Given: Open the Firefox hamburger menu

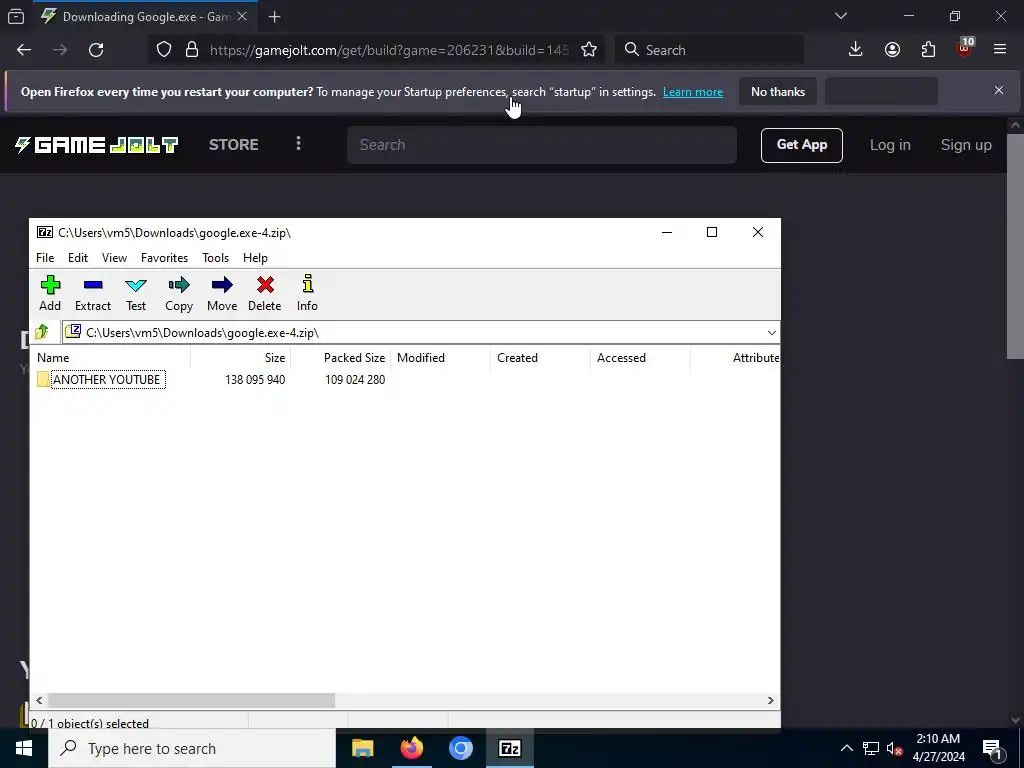Looking at the screenshot, I should (1000, 50).
